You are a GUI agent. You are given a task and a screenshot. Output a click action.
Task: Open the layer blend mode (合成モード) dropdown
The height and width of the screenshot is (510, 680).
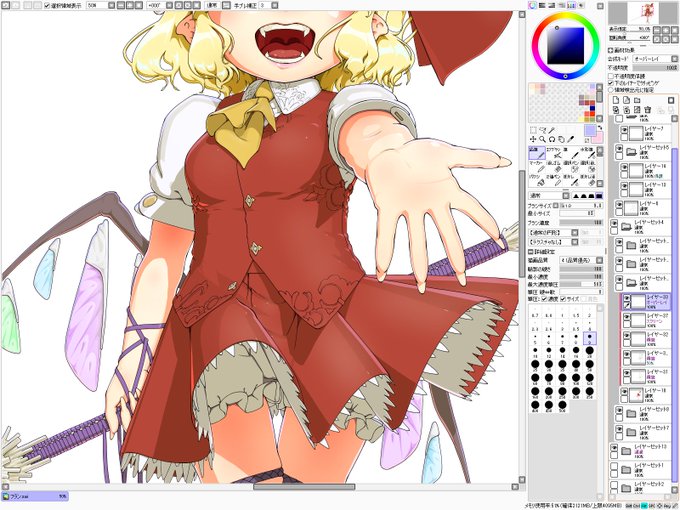(x=655, y=59)
